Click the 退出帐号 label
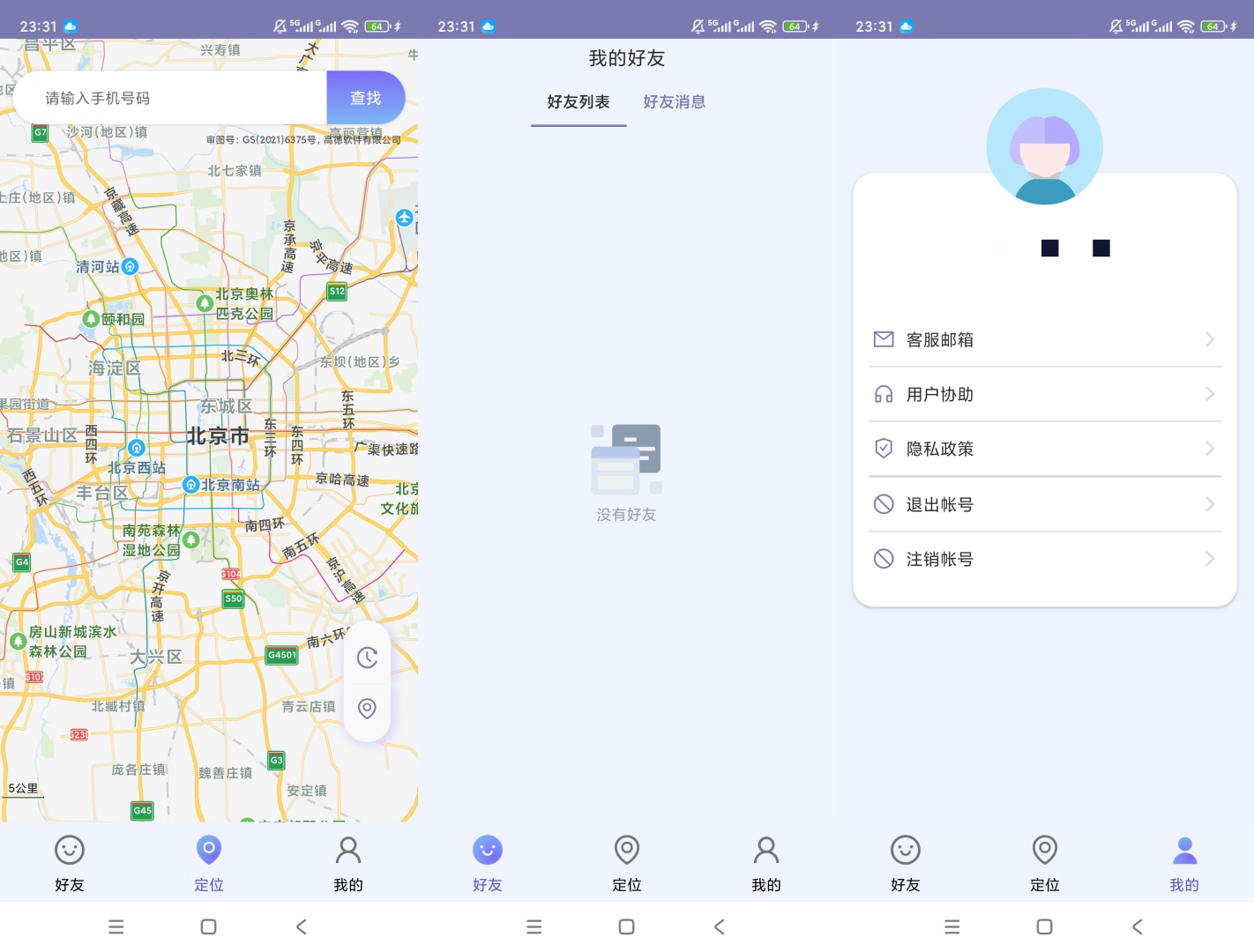The image size is (1254, 952). (940, 504)
